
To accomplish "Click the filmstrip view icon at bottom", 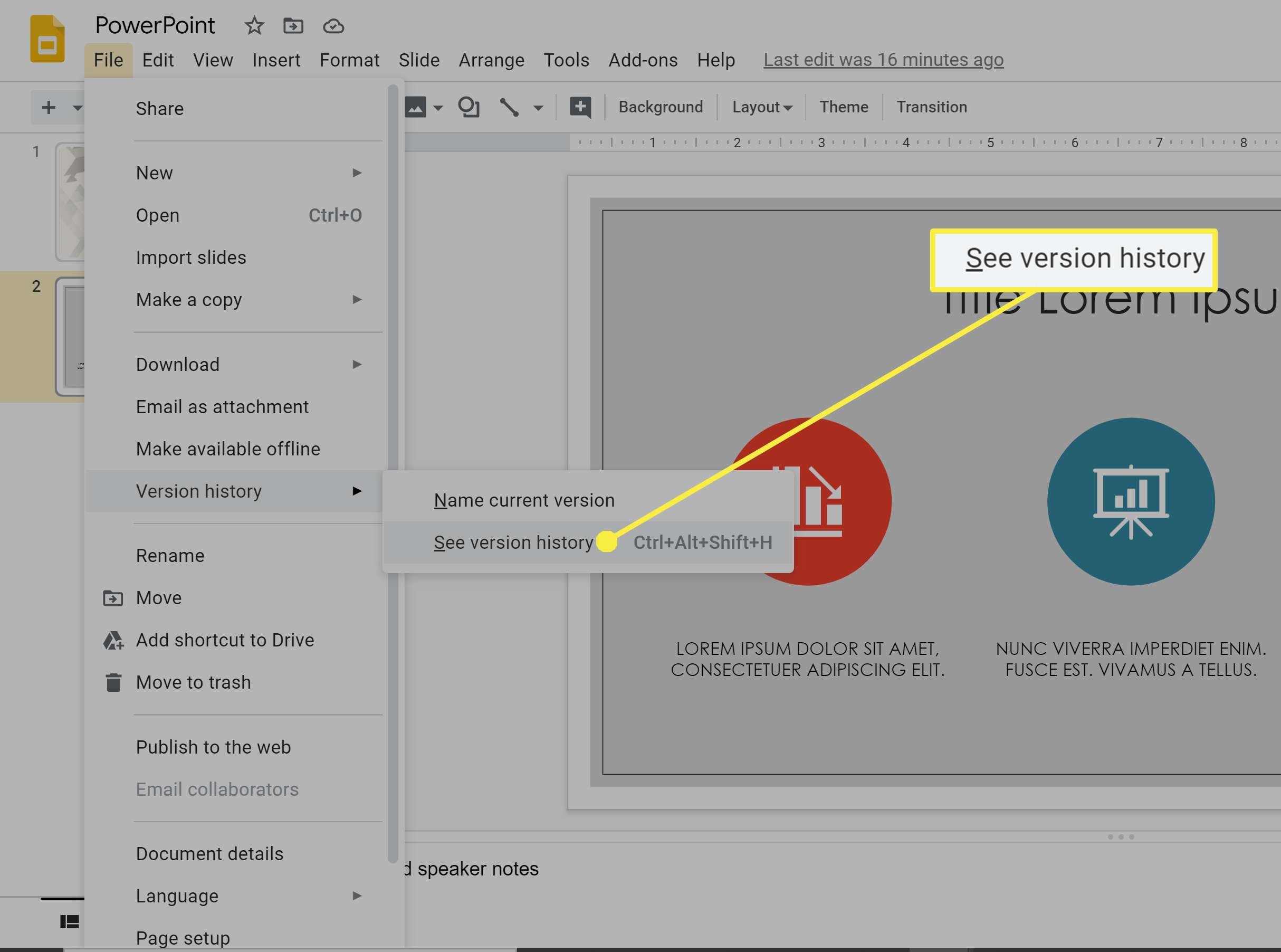I will point(70,921).
